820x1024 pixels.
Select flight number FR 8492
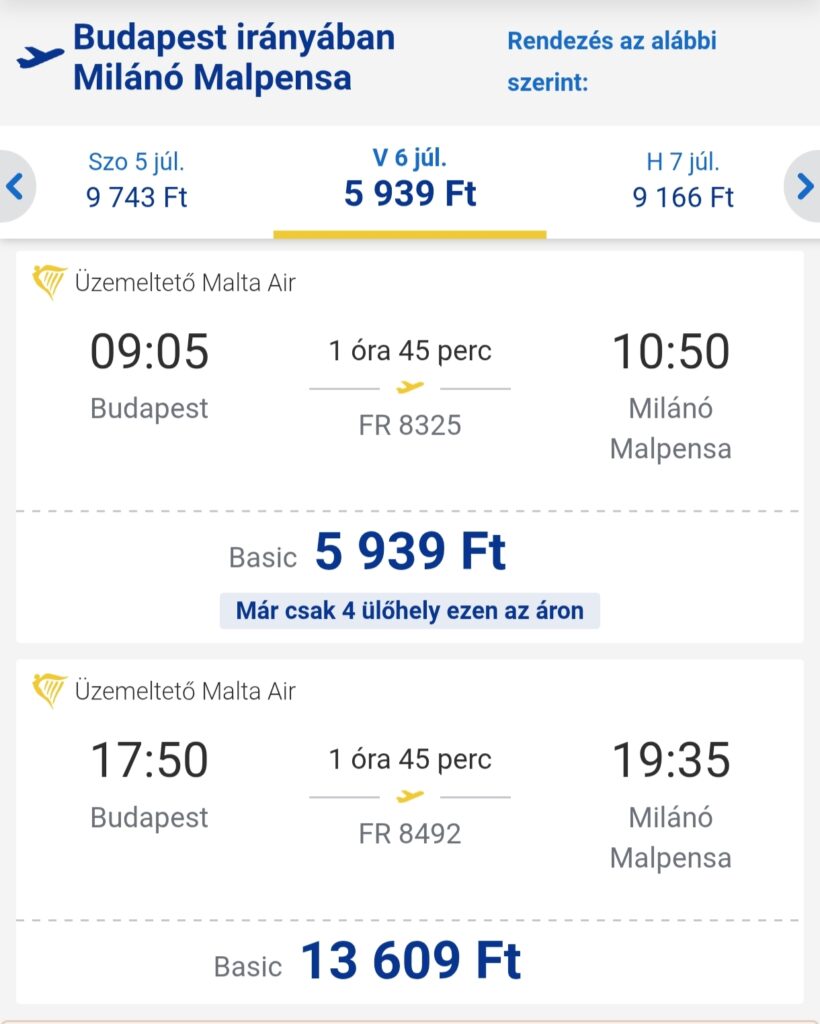point(410,834)
